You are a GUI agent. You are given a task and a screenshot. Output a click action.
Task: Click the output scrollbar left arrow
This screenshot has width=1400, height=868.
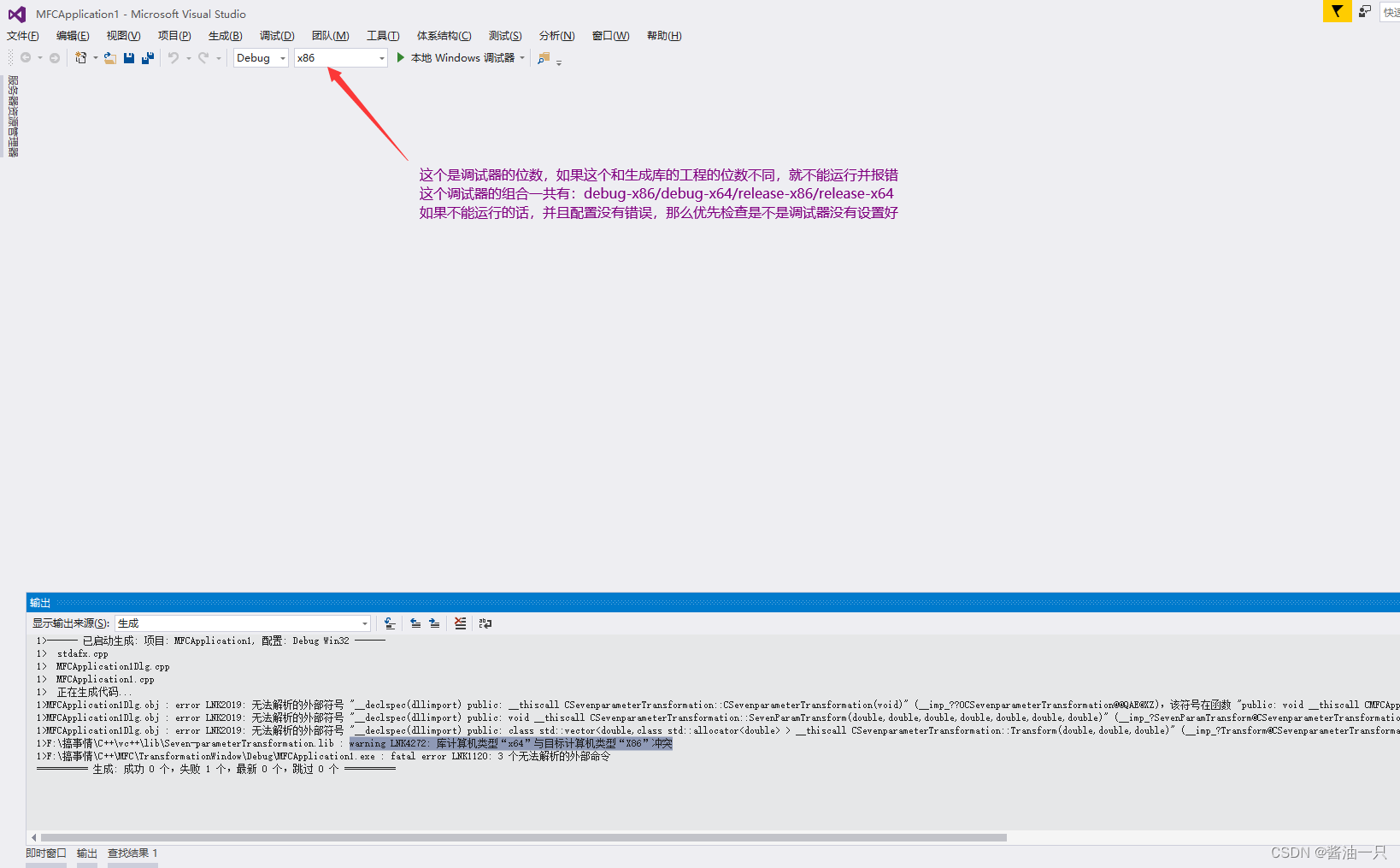coord(33,837)
